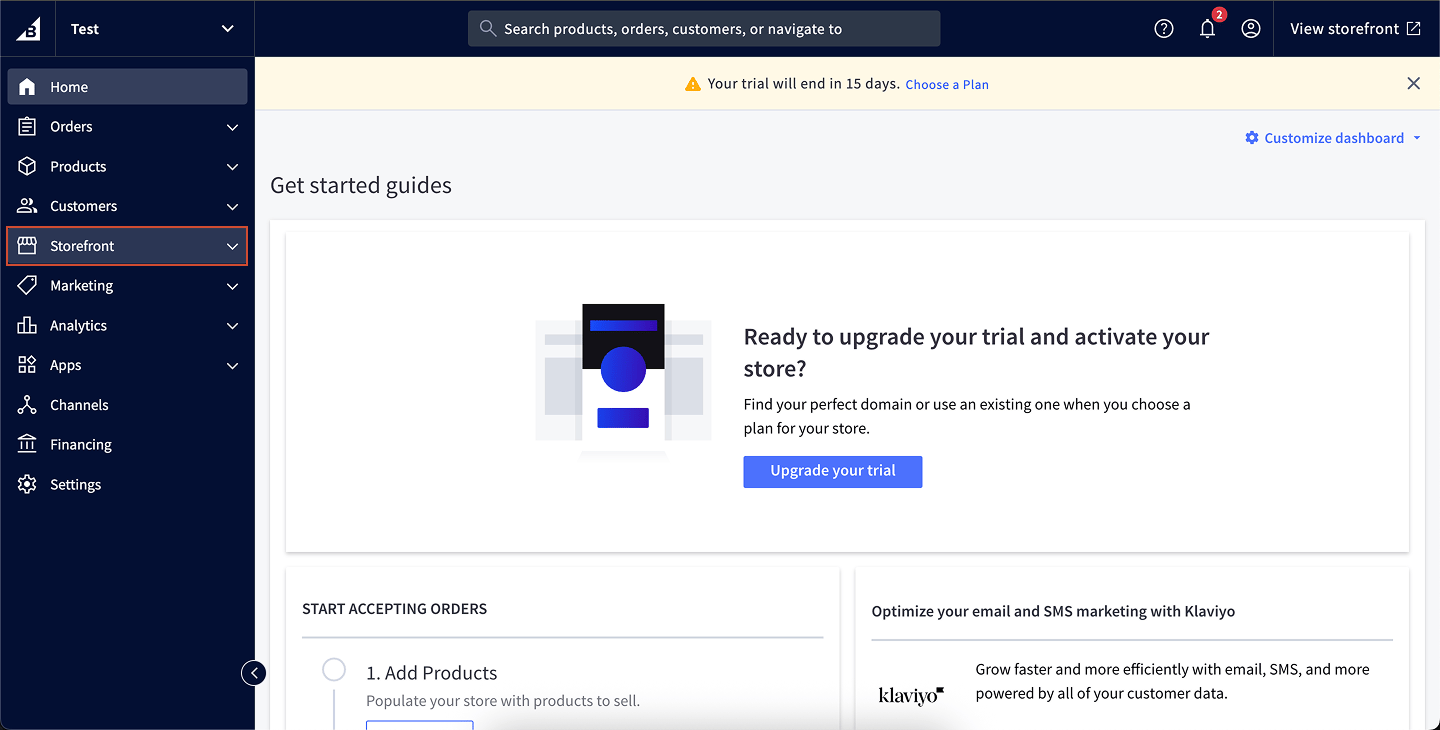Expand the Marketing menu chevron
This screenshot has width=1440, height=730.
(233, 286)
